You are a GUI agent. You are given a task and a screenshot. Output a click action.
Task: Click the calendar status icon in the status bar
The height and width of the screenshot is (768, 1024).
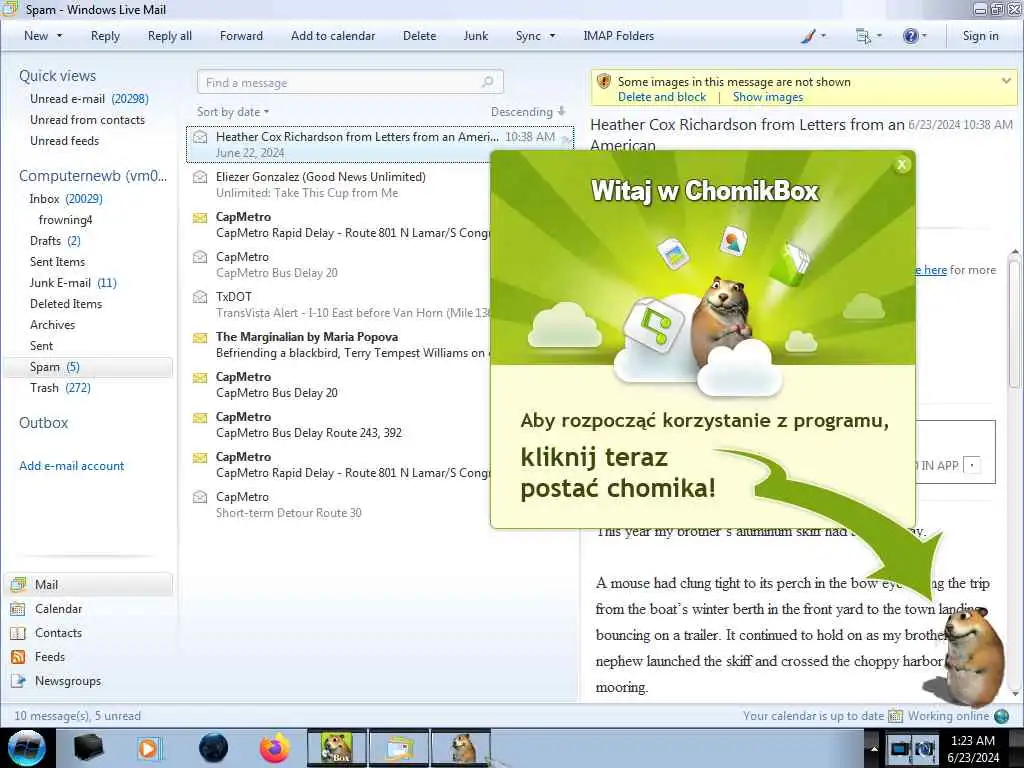click(895, 716)
